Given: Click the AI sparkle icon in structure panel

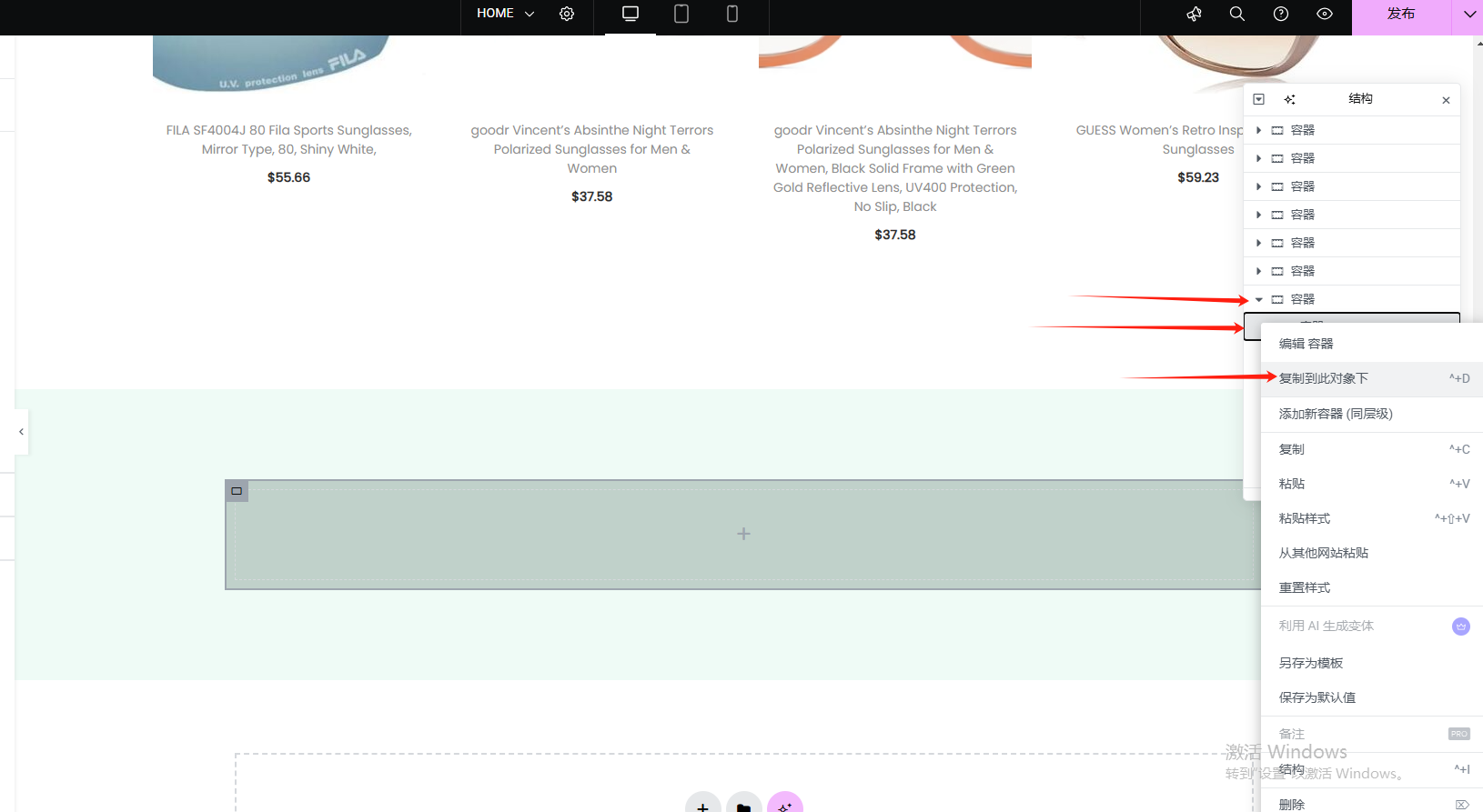Looking at the screenshot, I should (x=1289, y=99).
